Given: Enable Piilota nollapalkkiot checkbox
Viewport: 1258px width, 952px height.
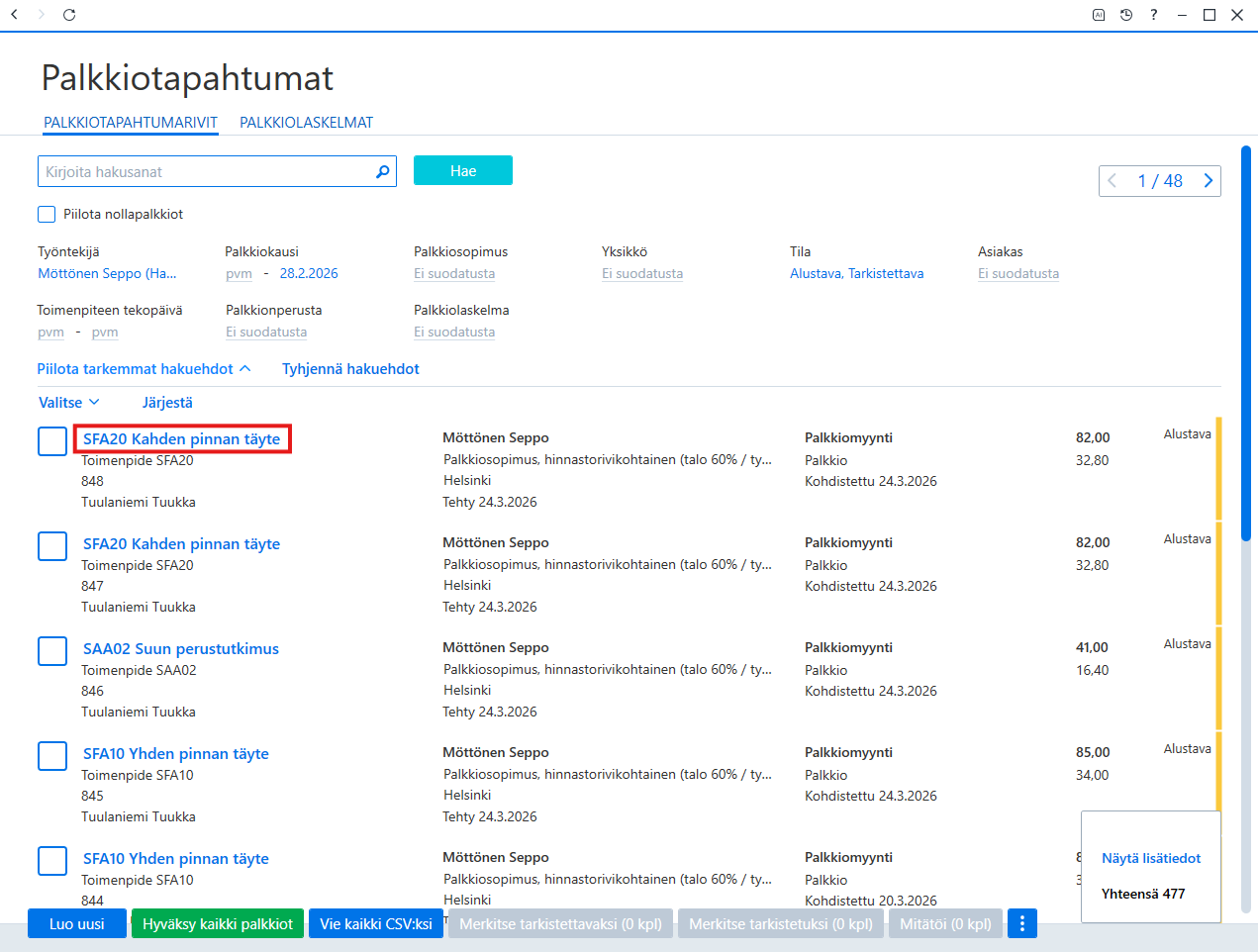Looking at the screenshot, I should coord(47,214).
